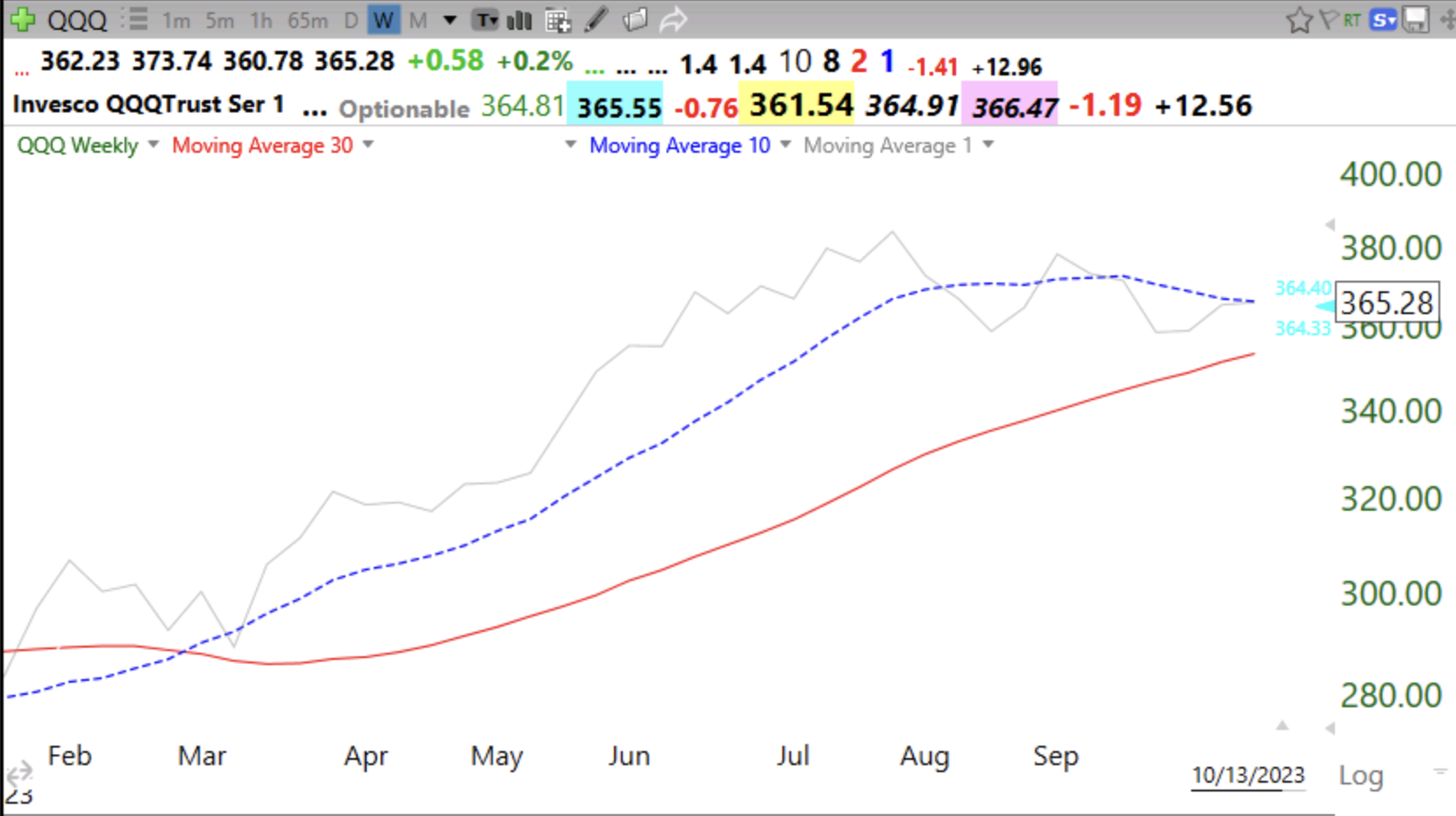Click the red -1.19 value

point(1105,105)
